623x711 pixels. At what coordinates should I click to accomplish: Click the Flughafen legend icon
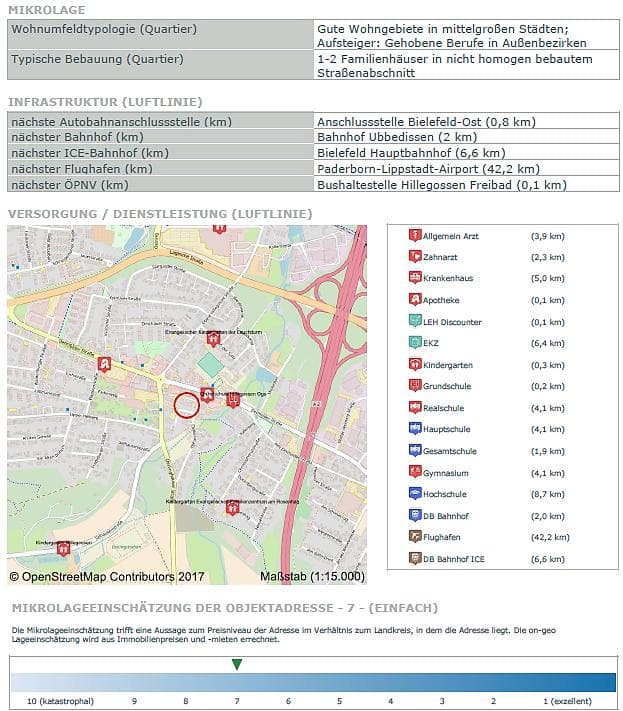point(415,536)
